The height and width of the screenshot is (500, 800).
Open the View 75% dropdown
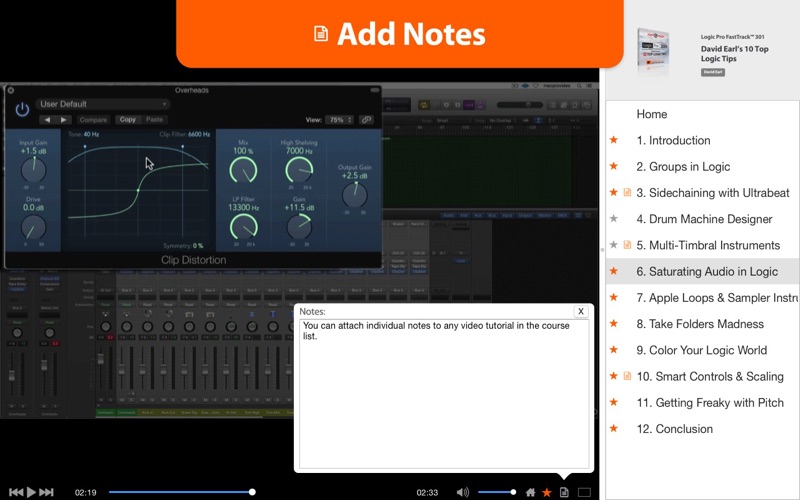(x=340, y=120)
